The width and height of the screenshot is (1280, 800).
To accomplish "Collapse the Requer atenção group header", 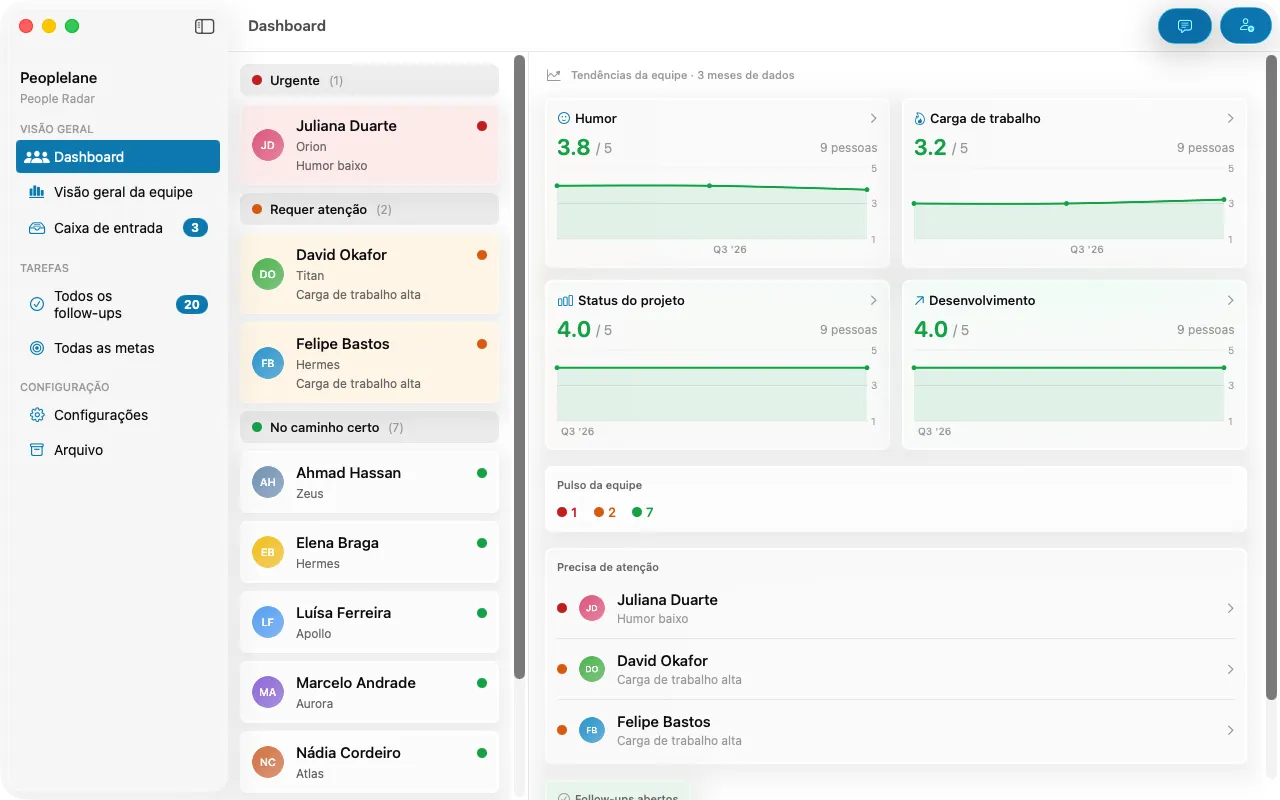I will coord(369,209).
